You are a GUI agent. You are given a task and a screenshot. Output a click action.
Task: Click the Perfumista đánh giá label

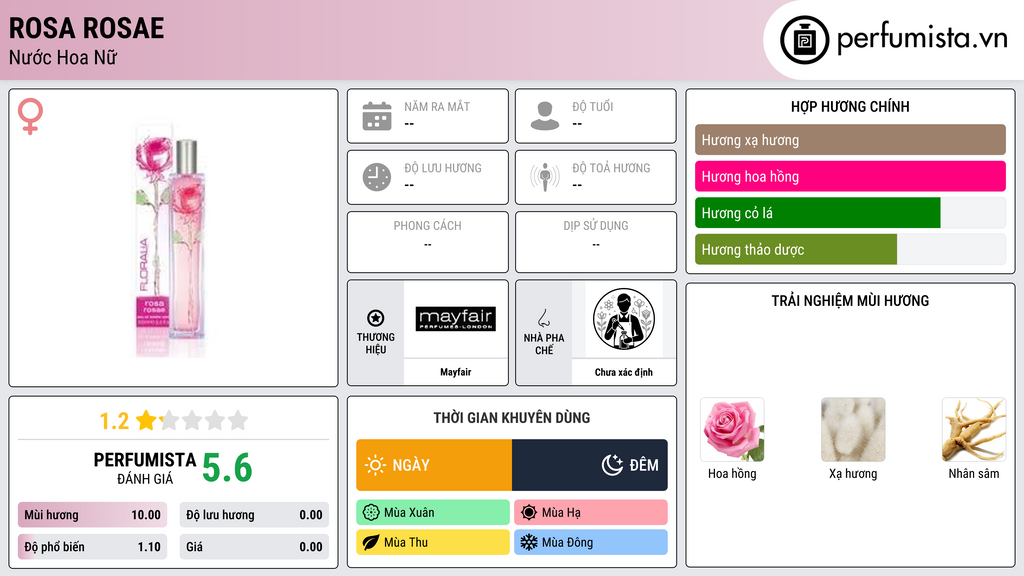pos(145,468)
